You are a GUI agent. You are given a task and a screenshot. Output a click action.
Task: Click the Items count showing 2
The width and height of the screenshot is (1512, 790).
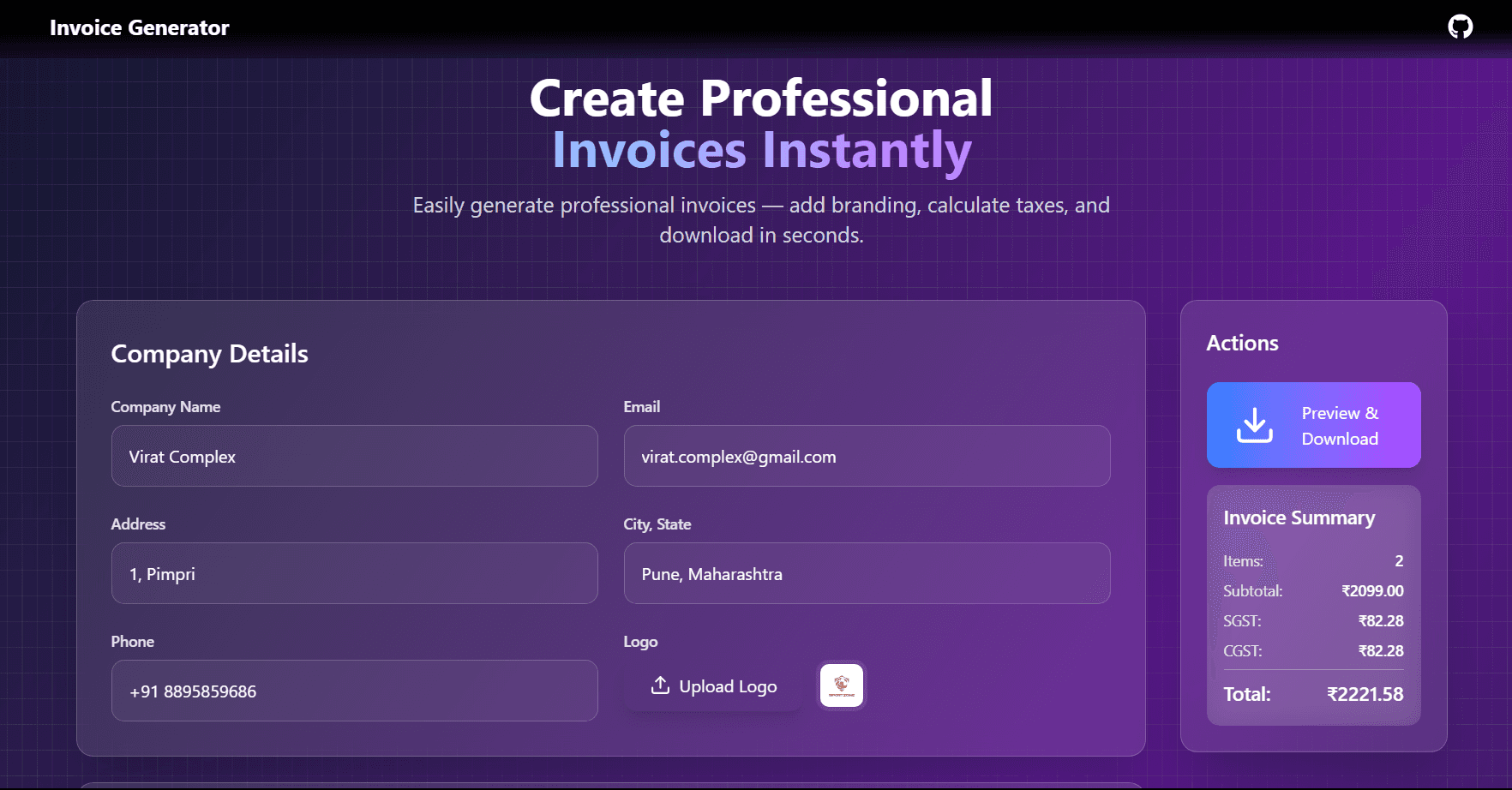coord(1399,561)
